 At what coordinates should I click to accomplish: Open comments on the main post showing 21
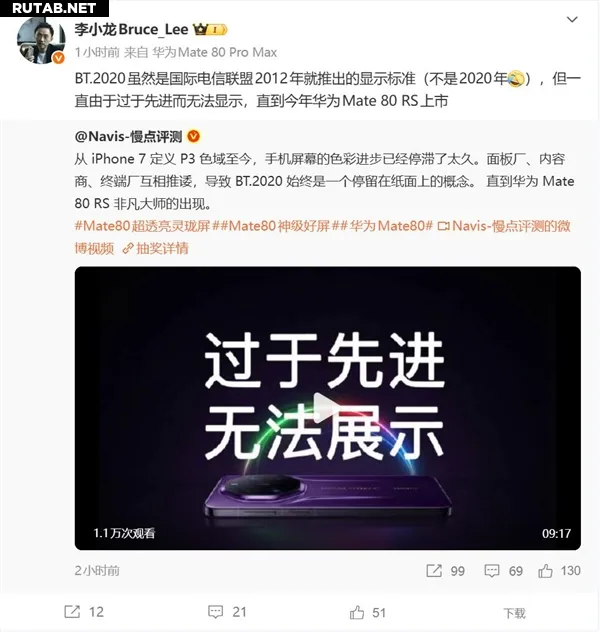tap(227, 612)
